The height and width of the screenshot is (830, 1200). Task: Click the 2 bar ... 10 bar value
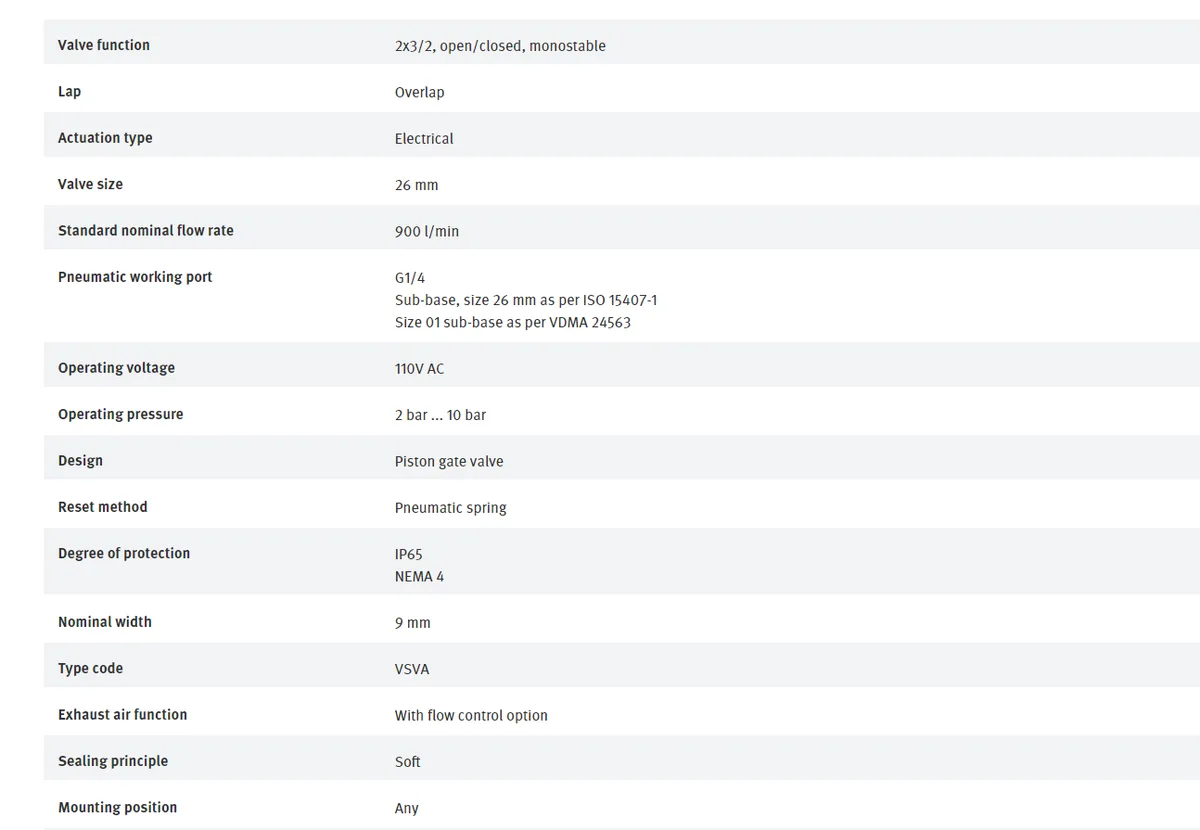[x=440, y=415]
